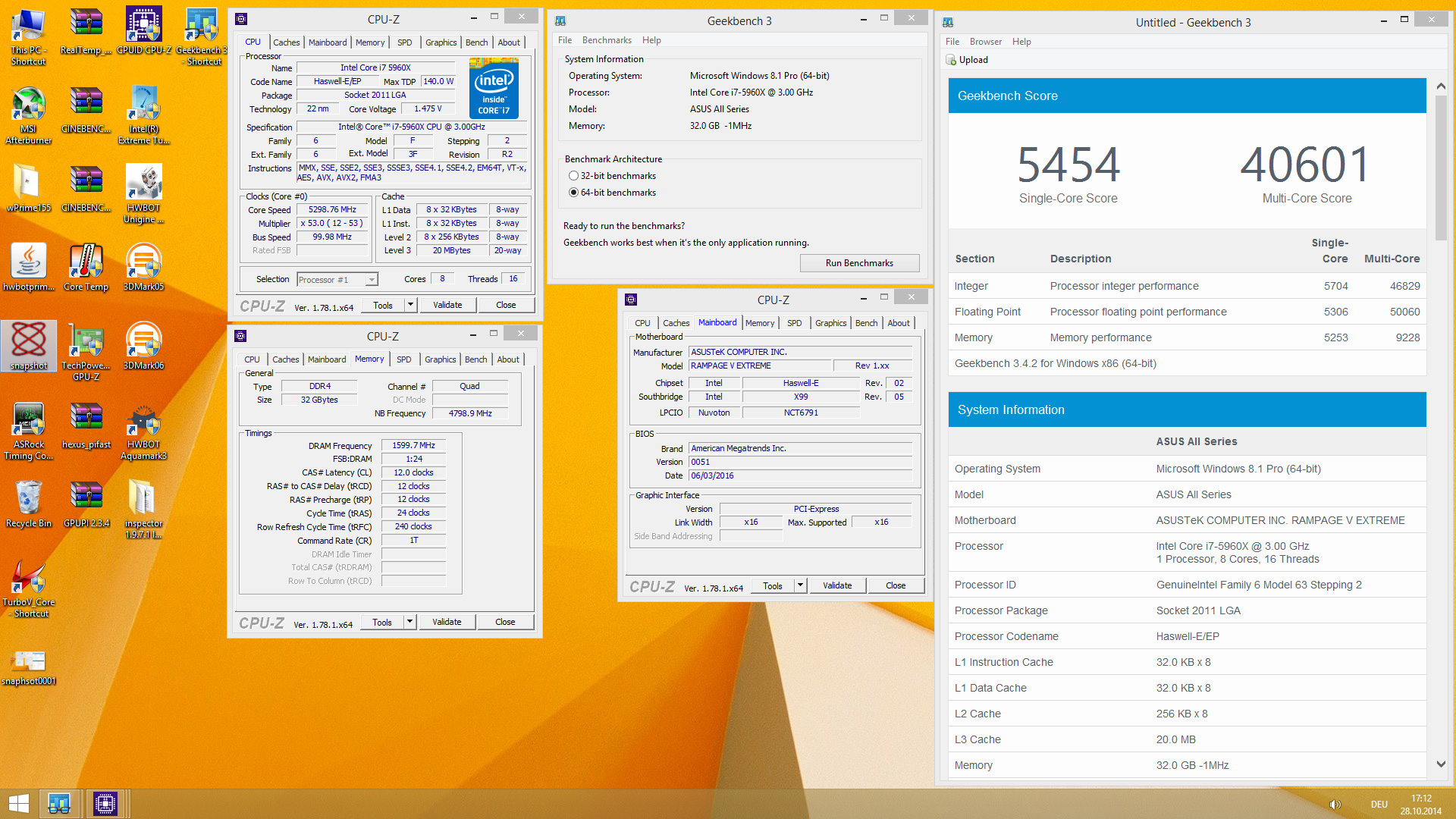The height and width of the screenshot is (819, 1456).
Task: Open the GPUPI 2.3.4 desktop icon
Action: tap(86, 504)
